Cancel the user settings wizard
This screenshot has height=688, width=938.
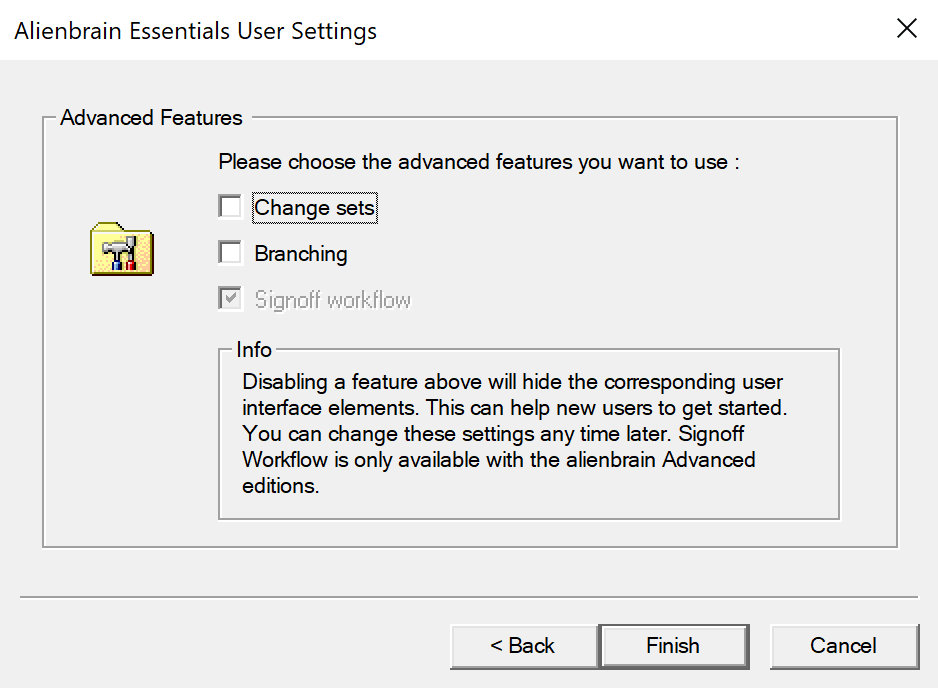click(x=843, y=646)
